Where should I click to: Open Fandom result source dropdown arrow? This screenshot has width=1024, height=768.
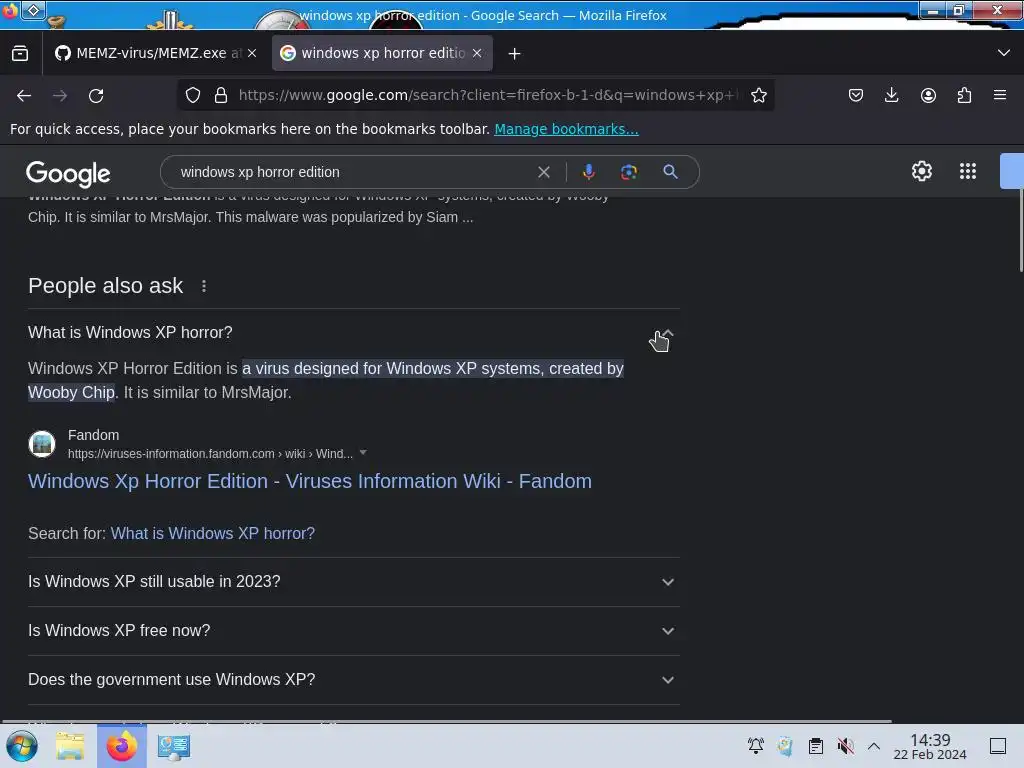coord(363,453)
